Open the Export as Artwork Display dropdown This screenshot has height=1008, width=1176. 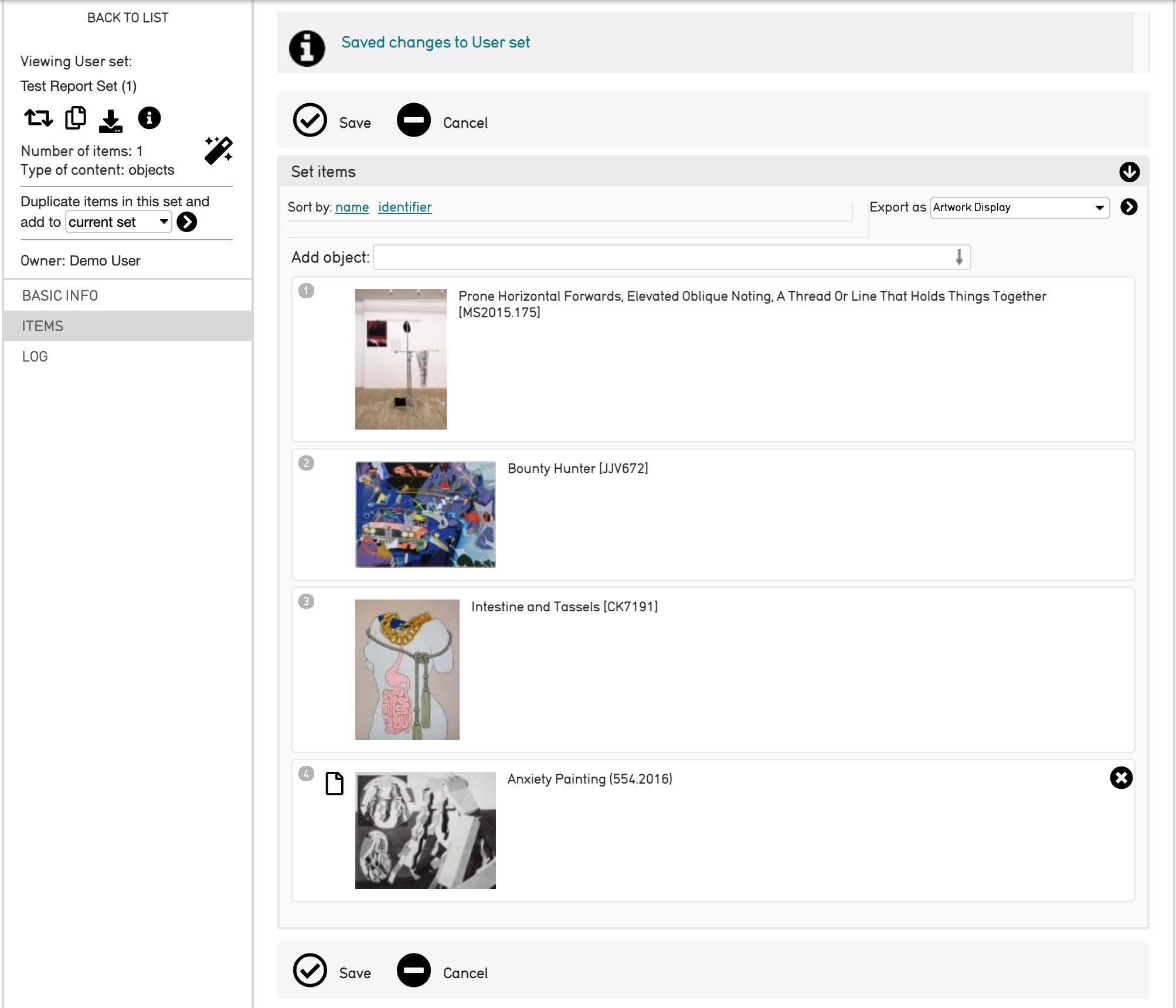[1019, 207]
